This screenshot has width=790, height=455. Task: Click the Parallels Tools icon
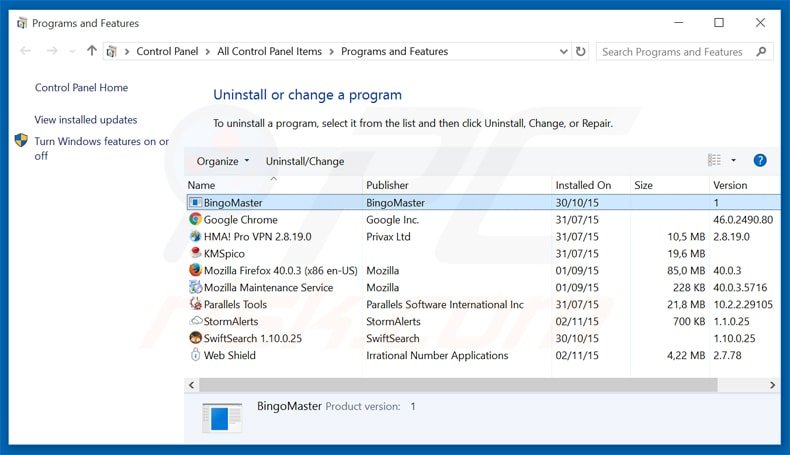click(195, 305)
